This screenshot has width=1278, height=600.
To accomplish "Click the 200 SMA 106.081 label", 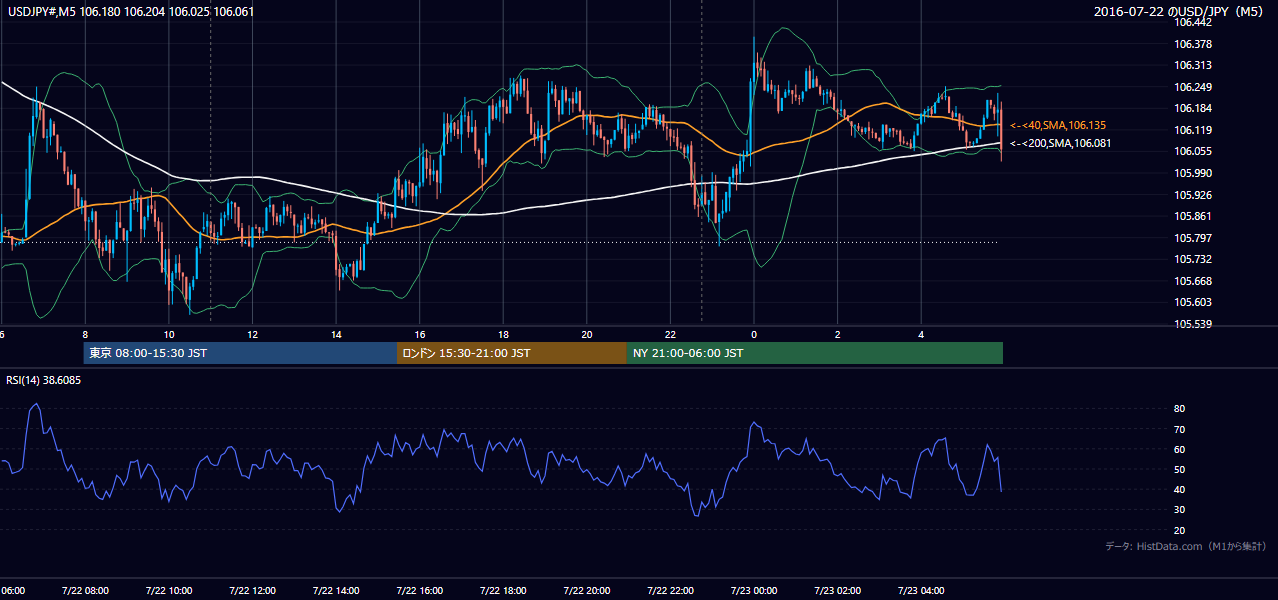I will [1059, 143].
